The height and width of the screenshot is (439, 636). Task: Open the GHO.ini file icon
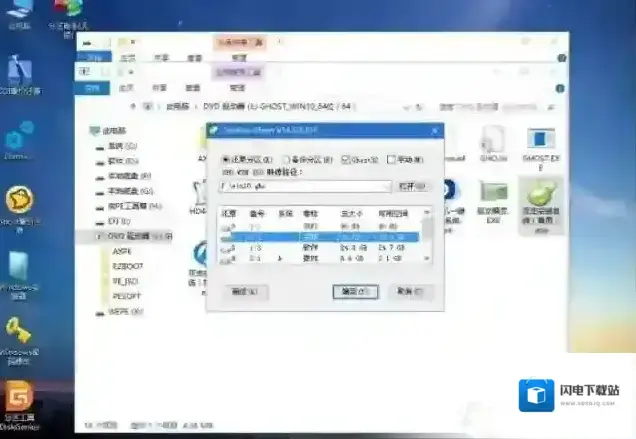point(492,143)
